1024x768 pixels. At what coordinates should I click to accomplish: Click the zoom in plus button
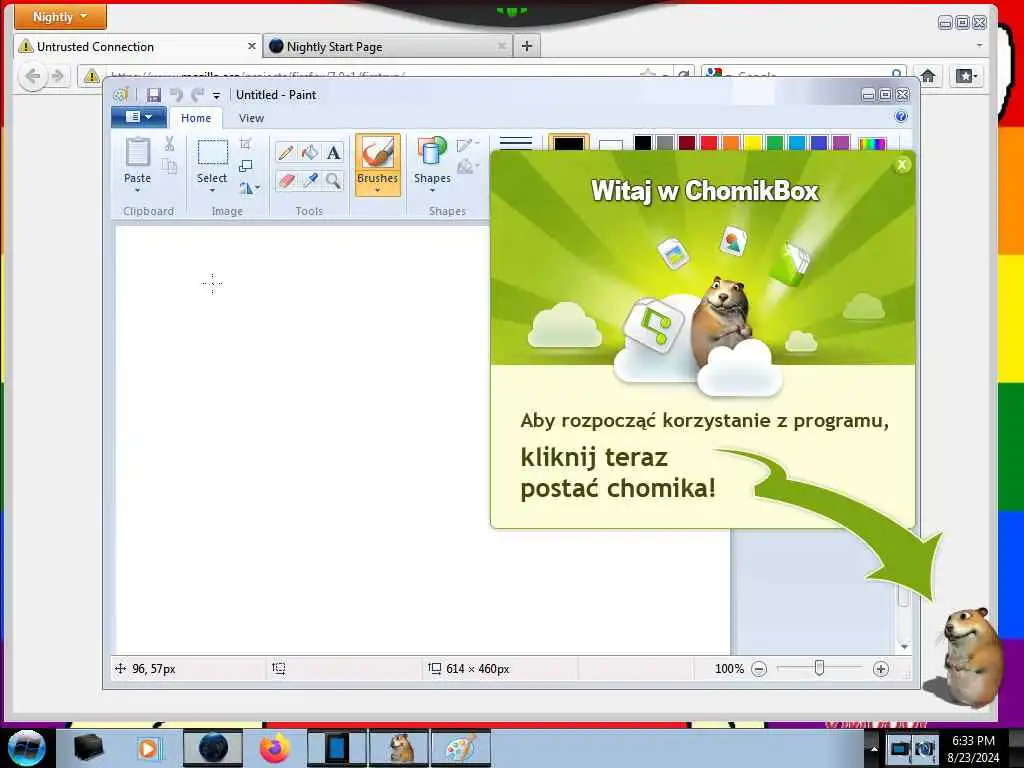(880, 669)
